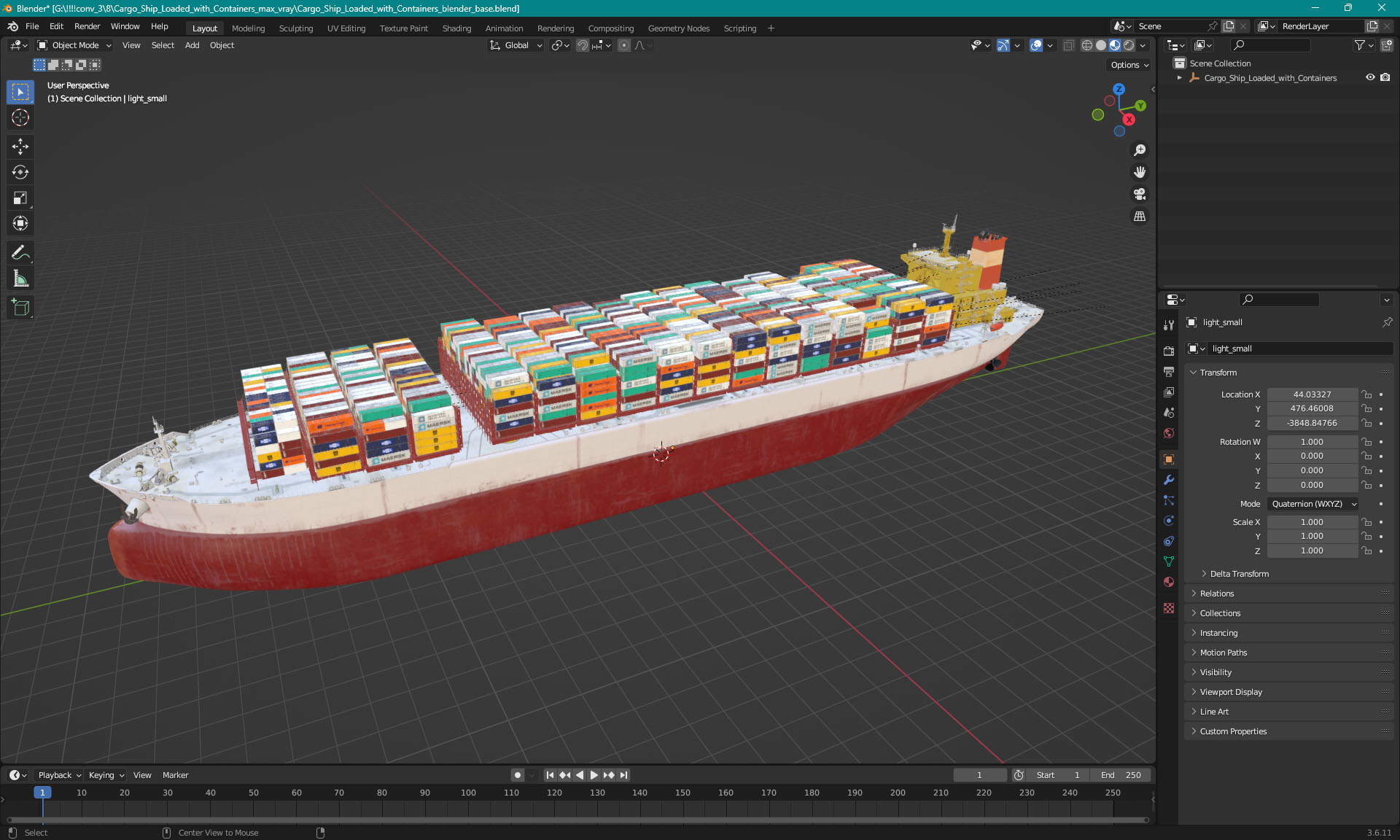
Task: Expand Cargo_Ship_Loaded_with_Containers tree item
Action: (1180, 77)
